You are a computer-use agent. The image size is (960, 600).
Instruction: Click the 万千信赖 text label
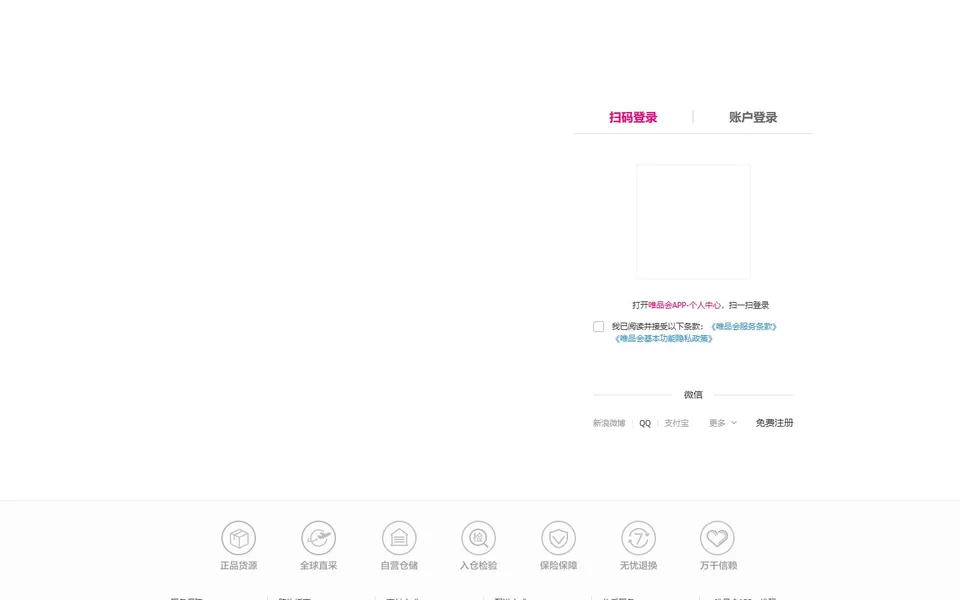point(718,566)
